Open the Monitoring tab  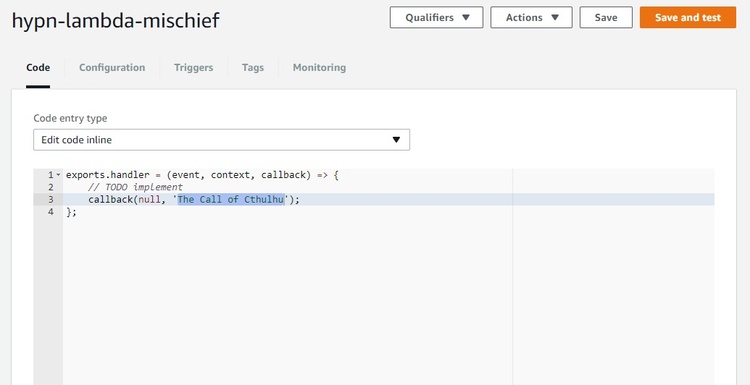[319, 67]
